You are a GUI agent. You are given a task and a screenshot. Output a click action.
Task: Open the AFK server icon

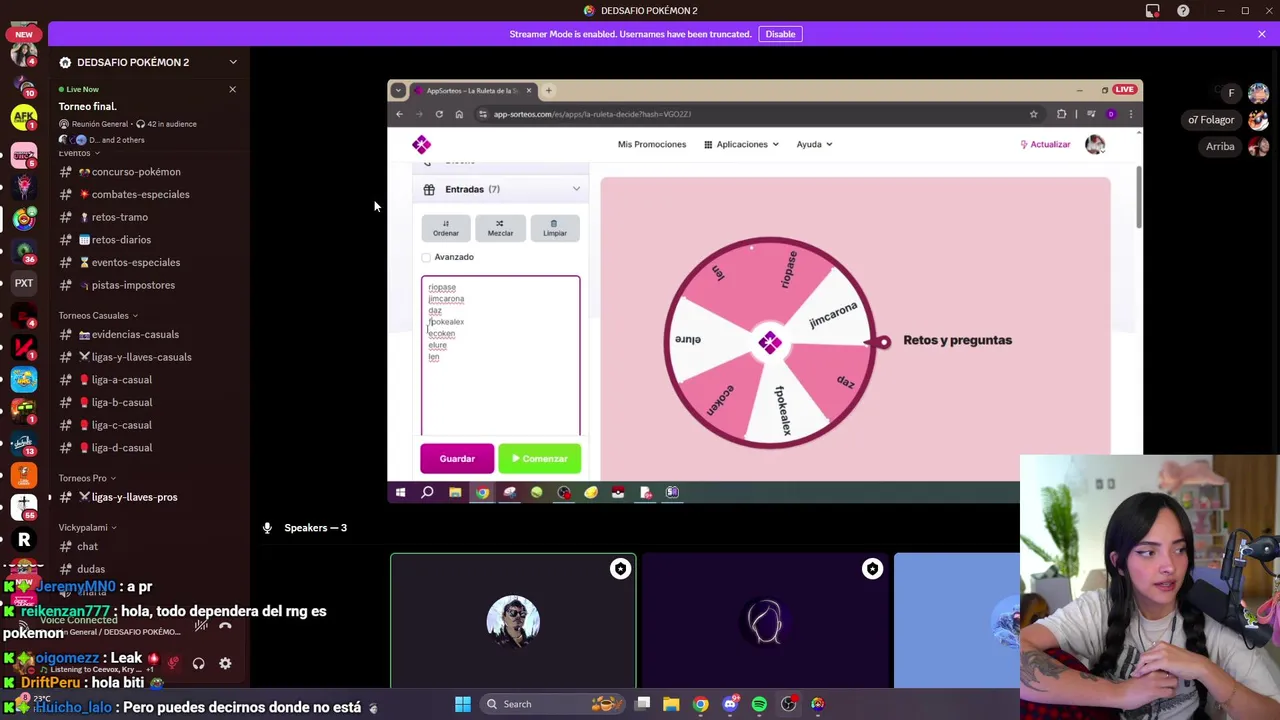24,118
